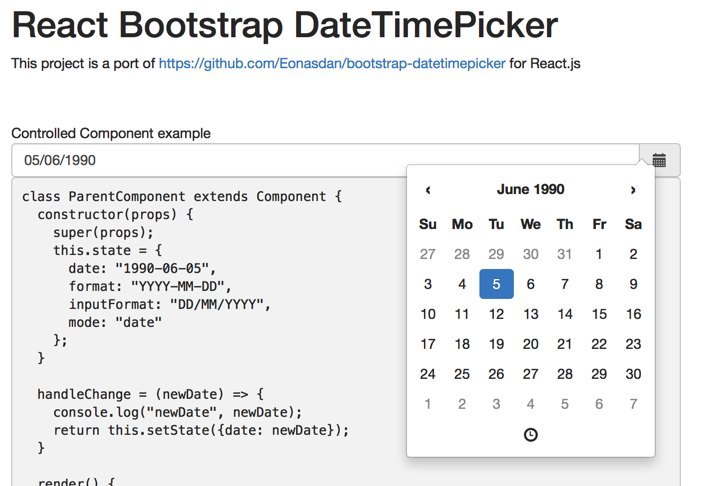Select June 9 on the calendar

coord(633,284)
